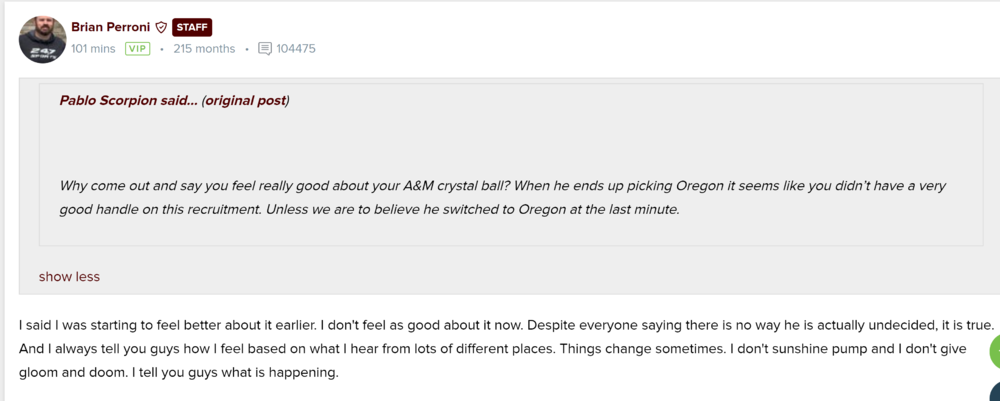Open Pablo Scorpion said quote link

pyautogui.click(x=128, y=101)
